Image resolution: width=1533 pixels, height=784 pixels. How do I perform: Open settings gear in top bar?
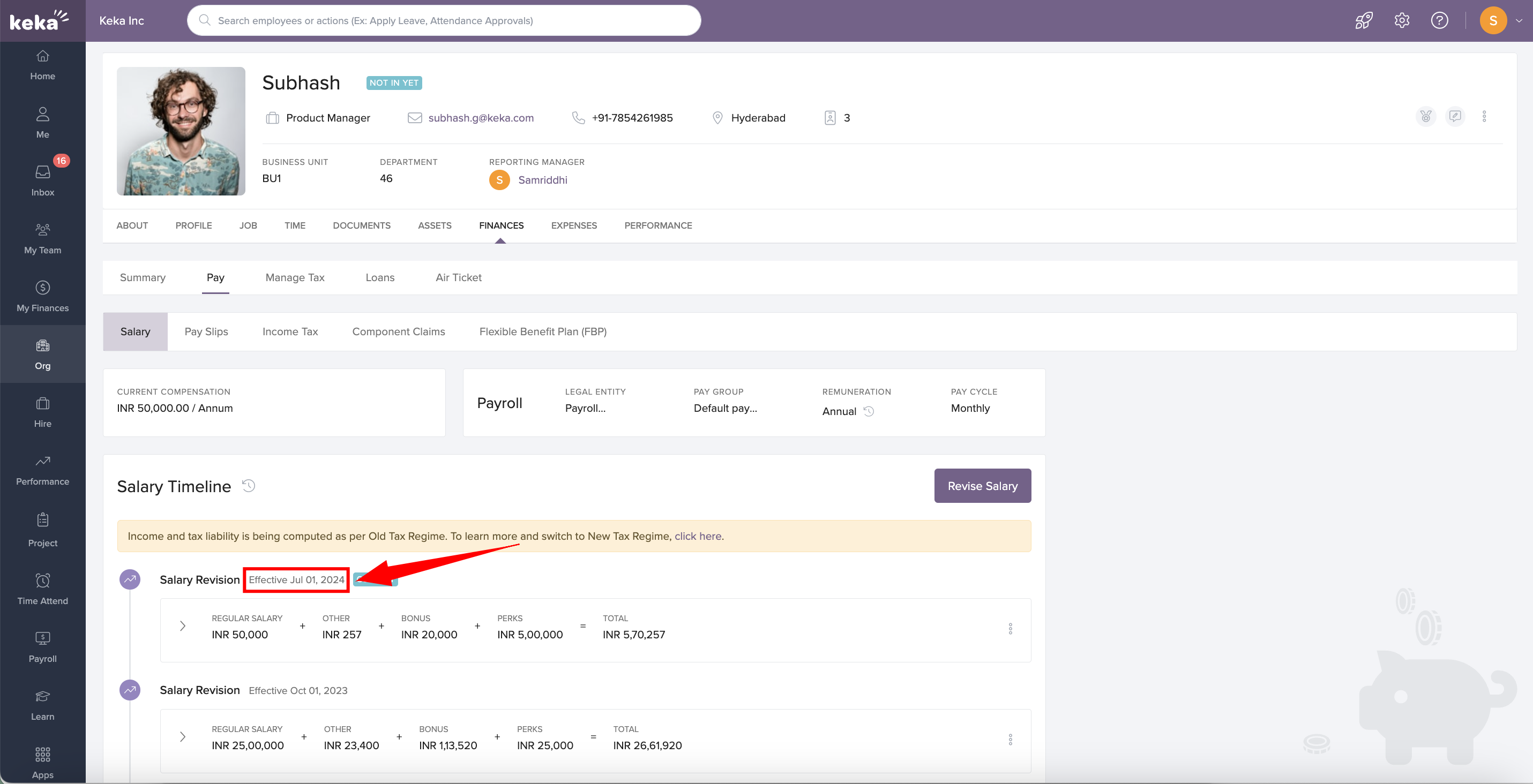point(1402,21)
